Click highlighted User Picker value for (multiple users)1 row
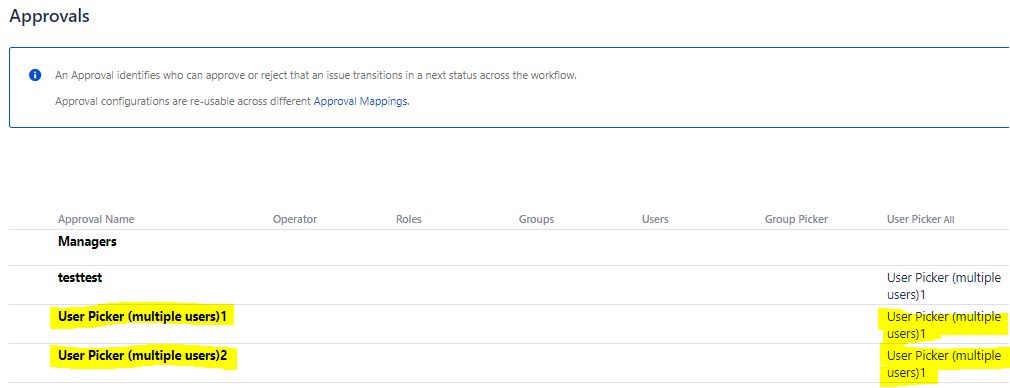 (944, 325)
